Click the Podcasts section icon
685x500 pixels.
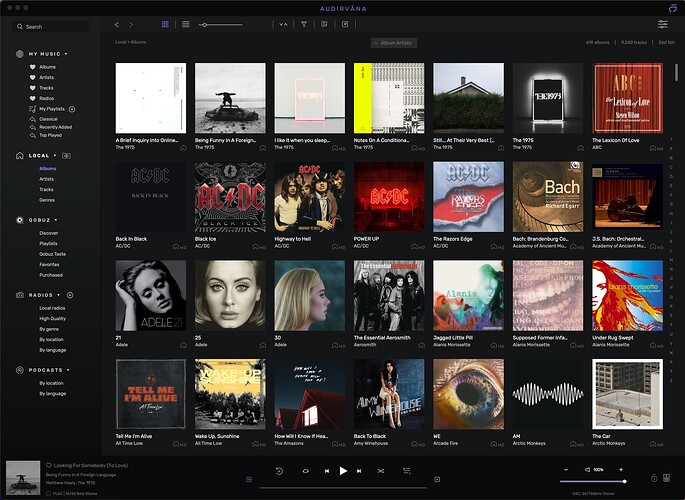[x=20, y=370]
